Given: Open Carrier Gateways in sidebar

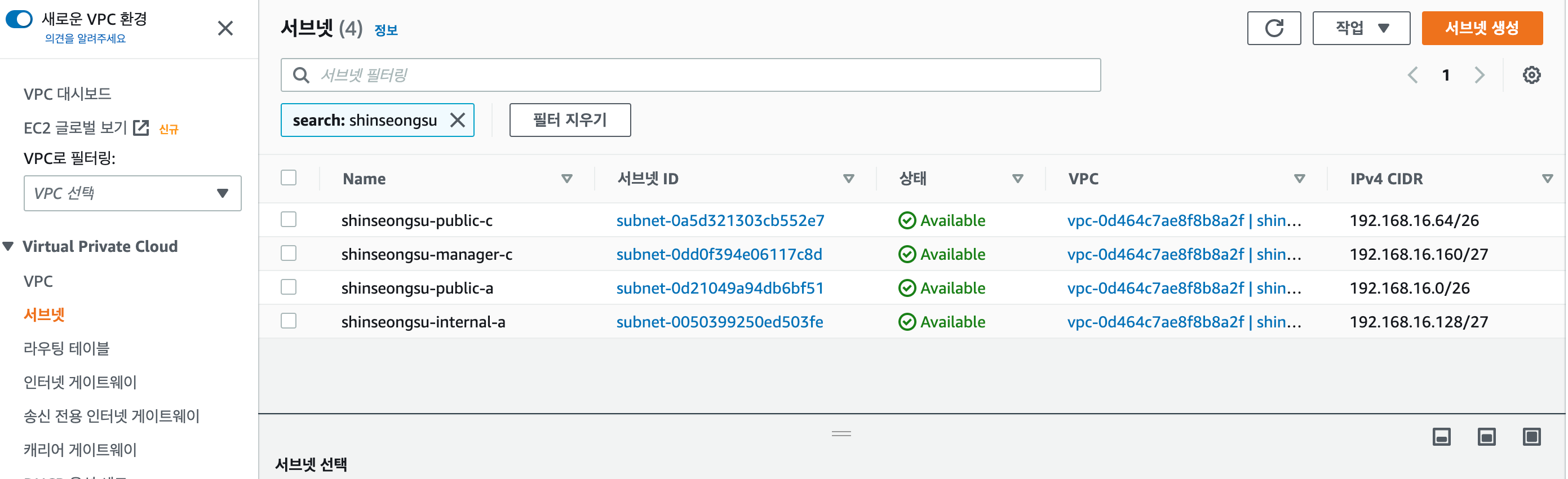Looking at the screenshot, I should click(x=79, y=450).
